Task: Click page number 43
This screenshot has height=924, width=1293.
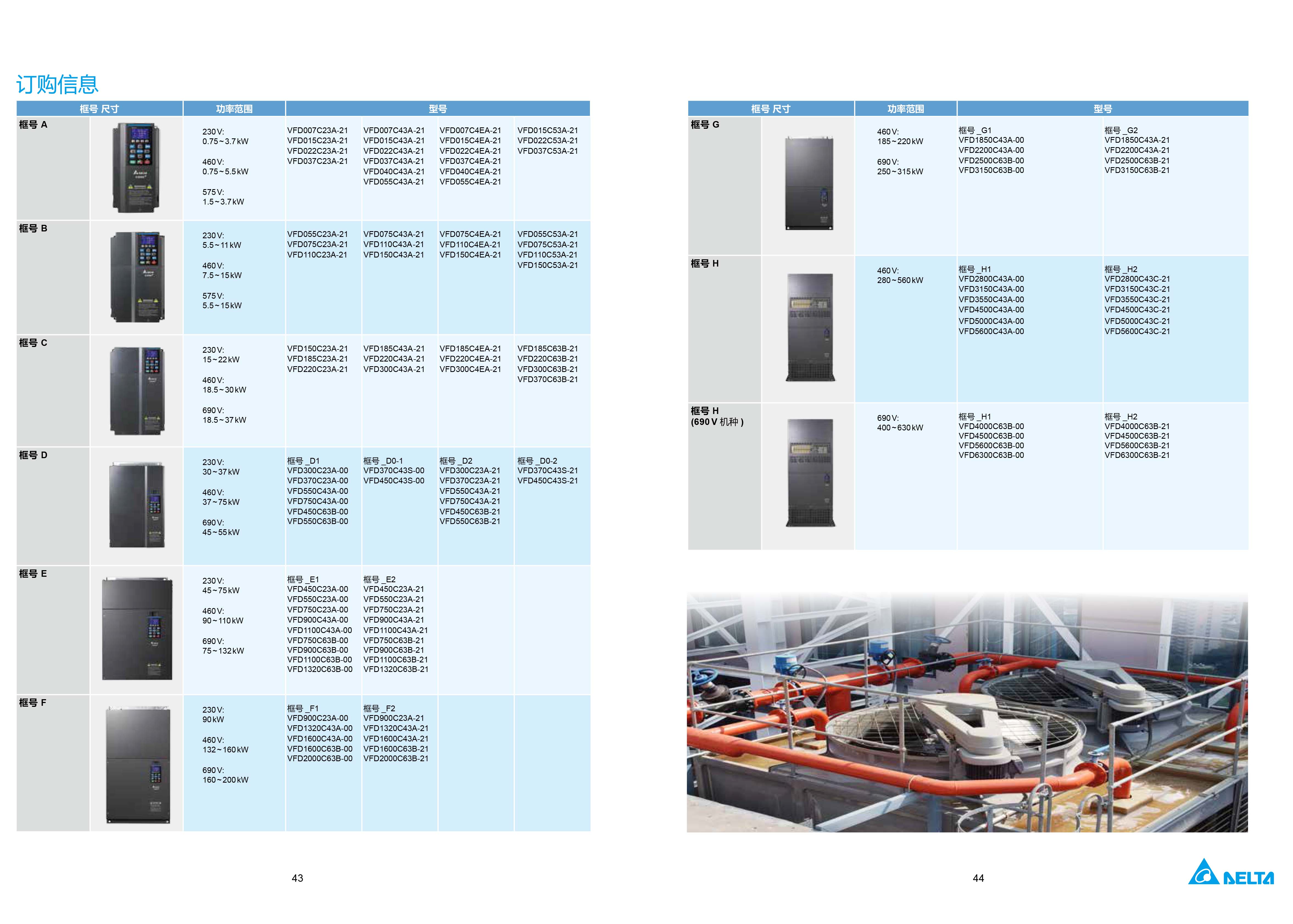Action: click(298, 878)
